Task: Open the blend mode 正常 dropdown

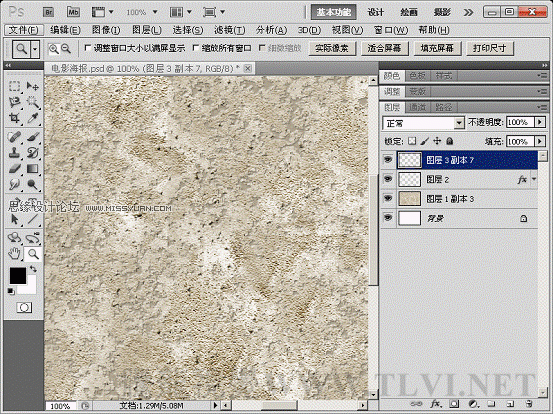Action: 459,123
